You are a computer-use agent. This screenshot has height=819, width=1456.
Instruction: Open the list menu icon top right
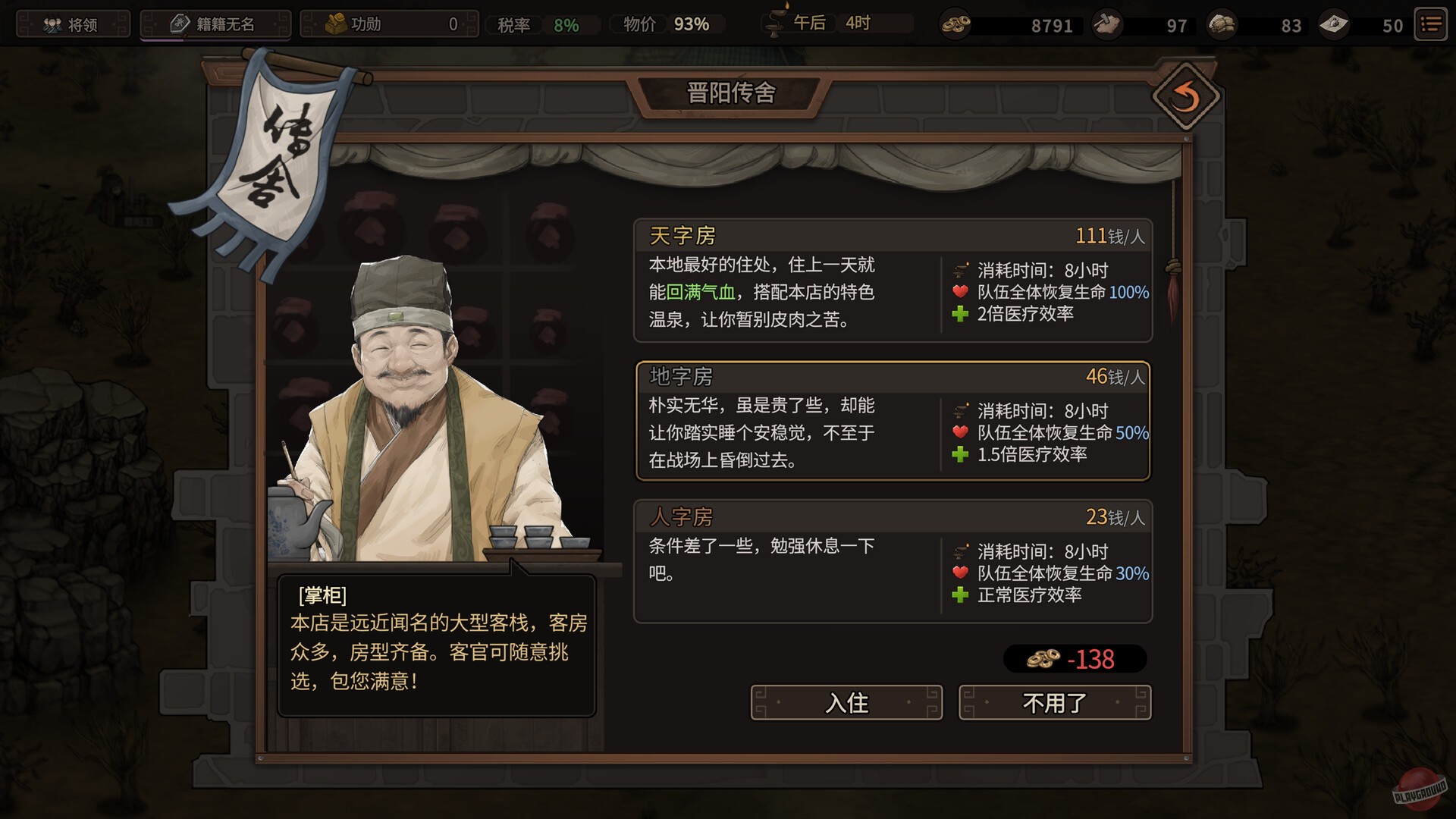(x=1431, y=25)
